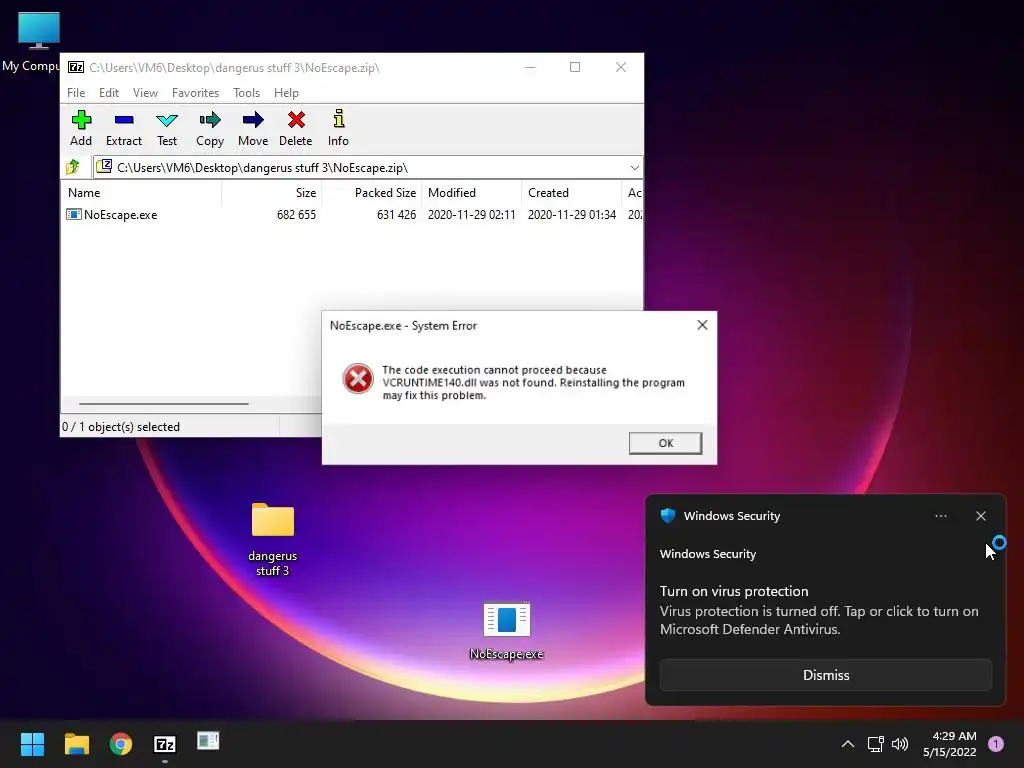Go up one folder level in 7-Zip
The width and height of the screenshot is (1024, 768).
coord(73,167)
